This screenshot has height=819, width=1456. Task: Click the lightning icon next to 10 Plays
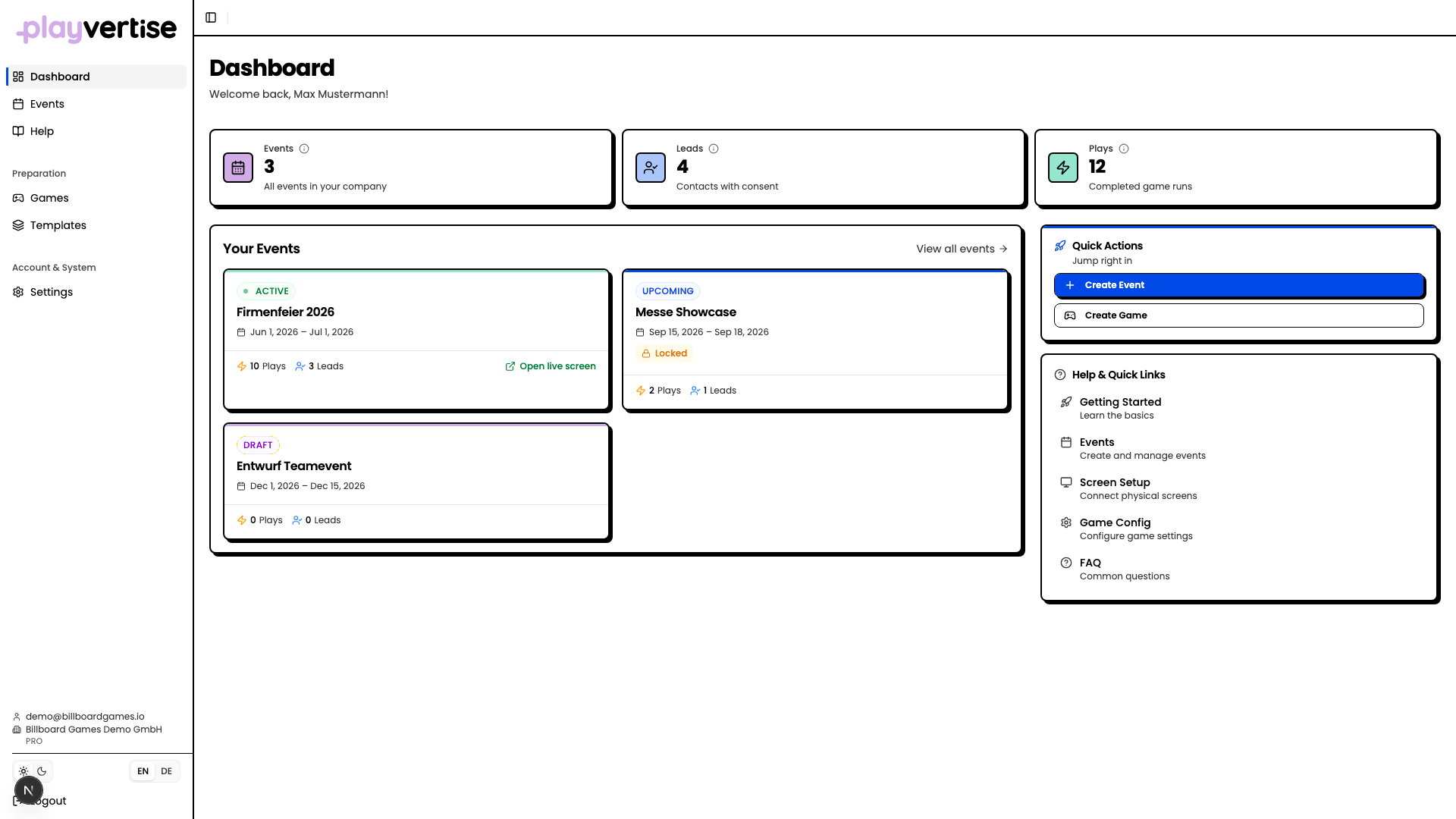coord(242,366)
